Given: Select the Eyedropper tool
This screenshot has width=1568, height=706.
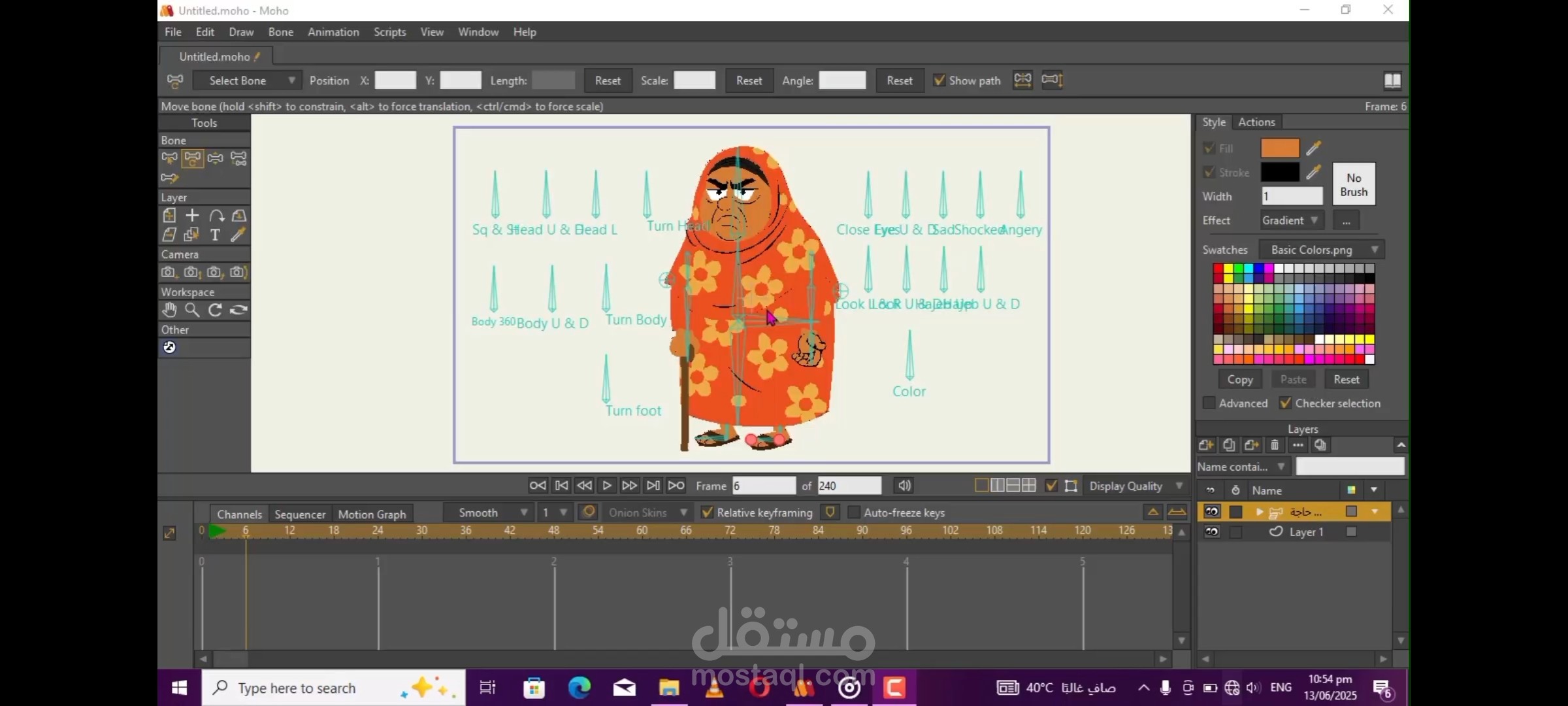Looking at the screenshot, I should coord(238,234).
